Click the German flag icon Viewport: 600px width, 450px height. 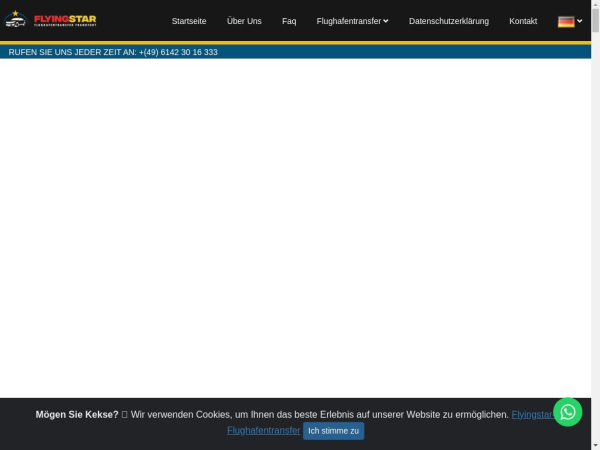coord(565,21)
